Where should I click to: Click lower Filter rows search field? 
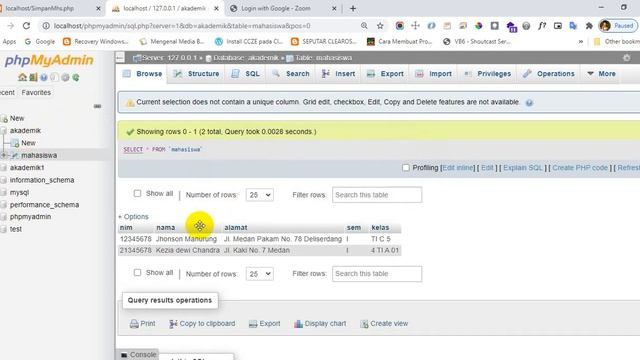[x=377, y=274]
